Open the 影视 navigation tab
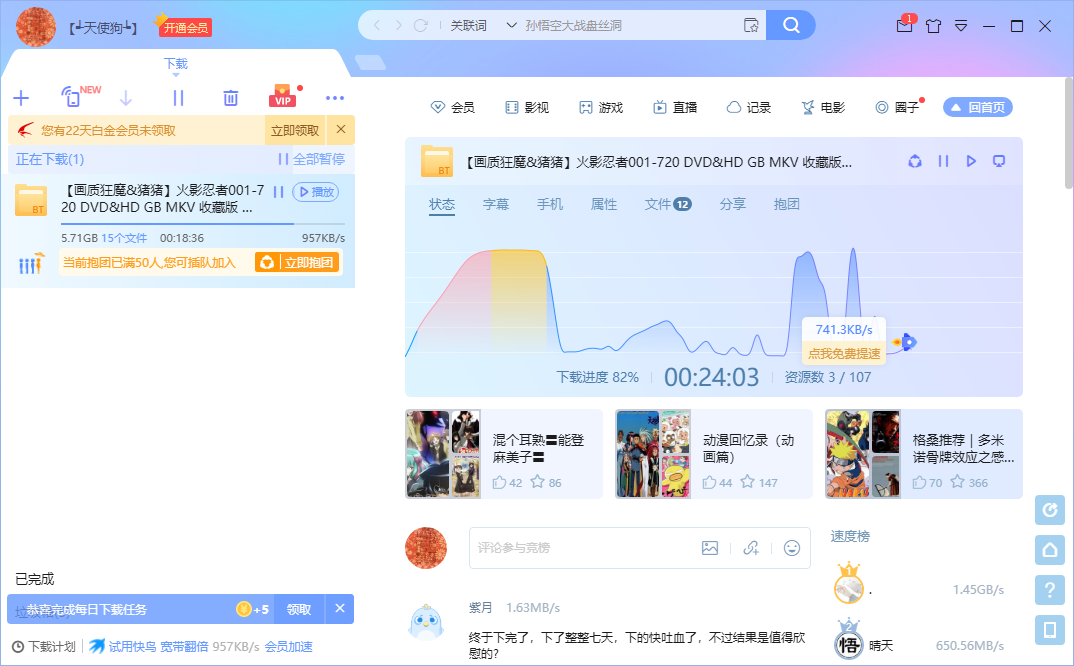The height and width of the screenshot is (666, 1074). pyautogui.click(x=527, y=108)
